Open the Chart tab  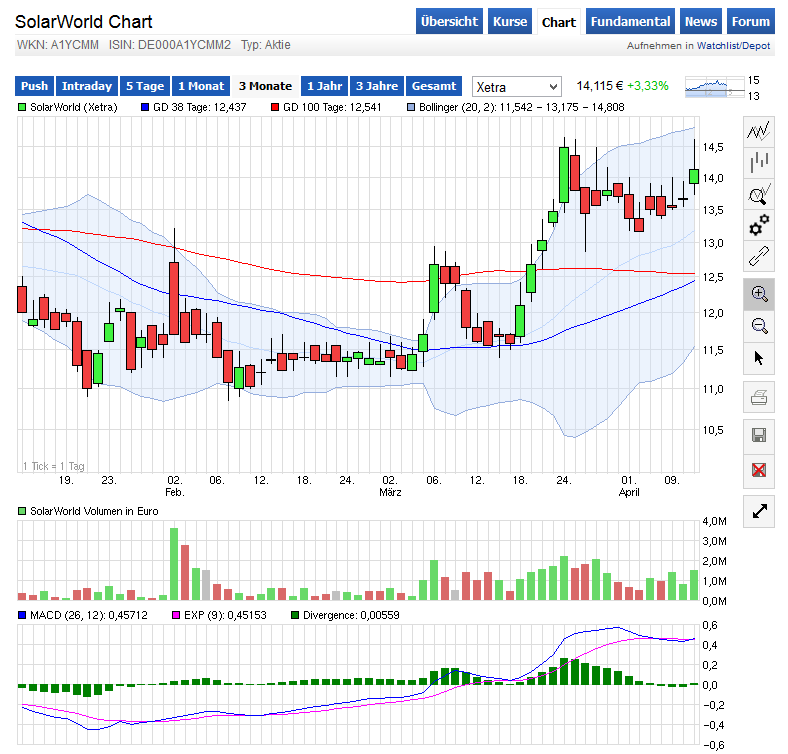point(559,22)
